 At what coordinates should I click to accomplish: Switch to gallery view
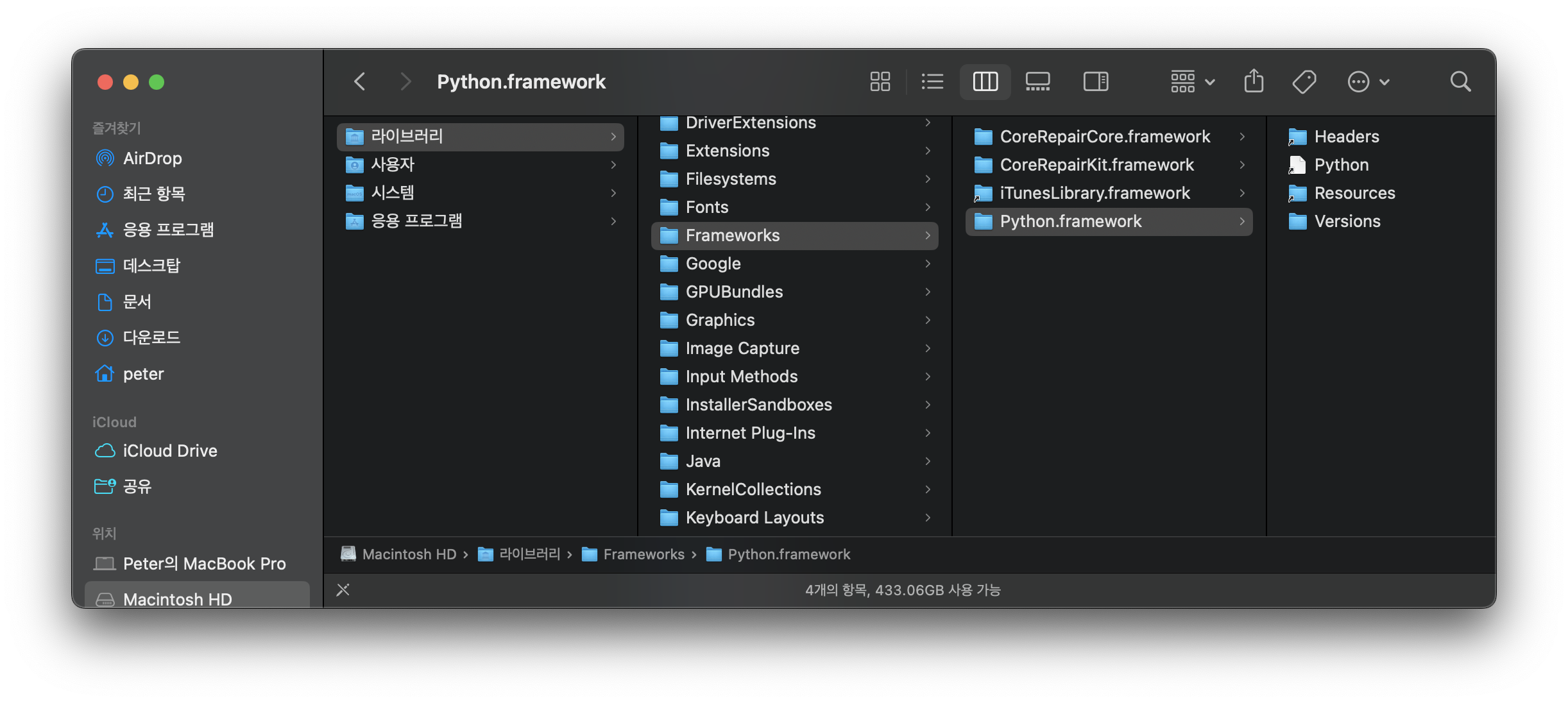(x=1037, y=81)
